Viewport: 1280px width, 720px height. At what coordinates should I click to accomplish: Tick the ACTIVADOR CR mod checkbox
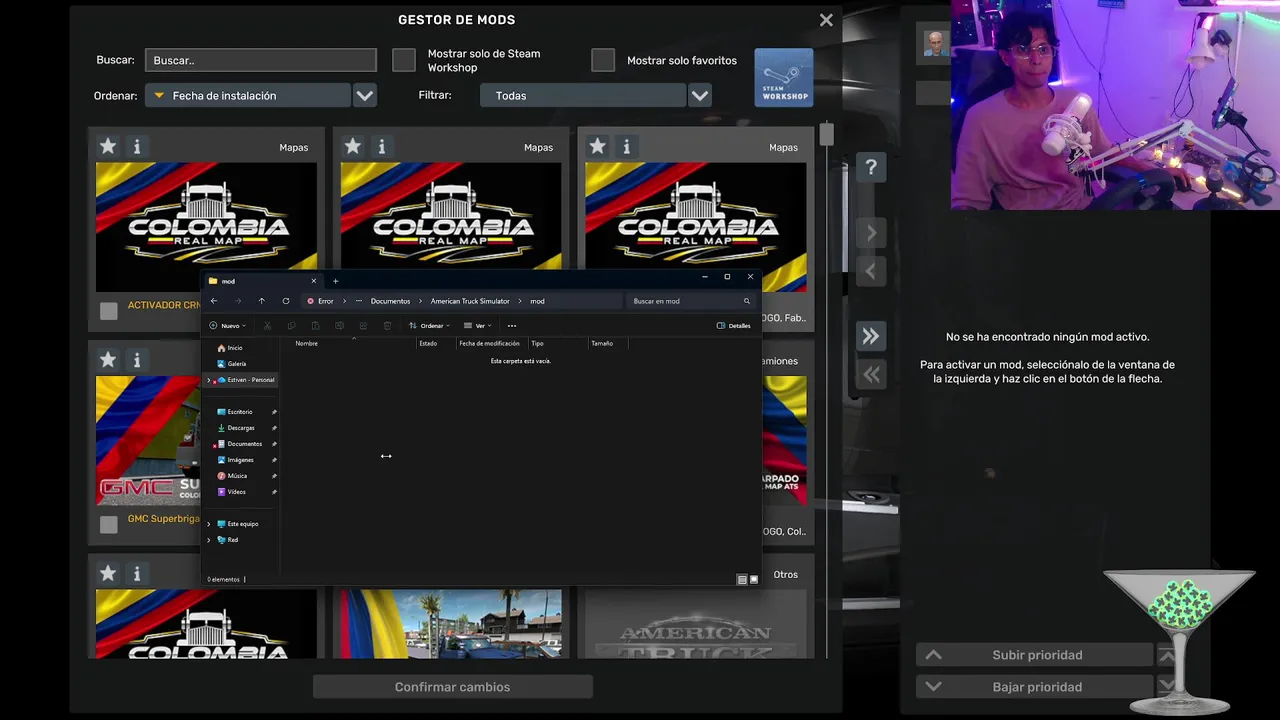point(108,310)
